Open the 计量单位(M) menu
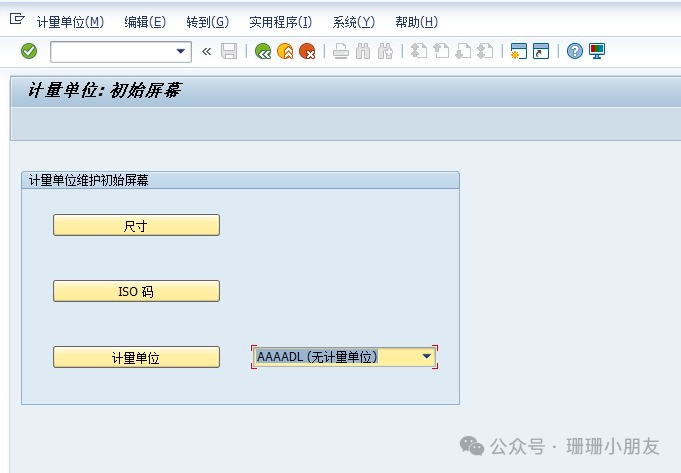The width and height of the screenshot is (681, 473). pos(70,22)
